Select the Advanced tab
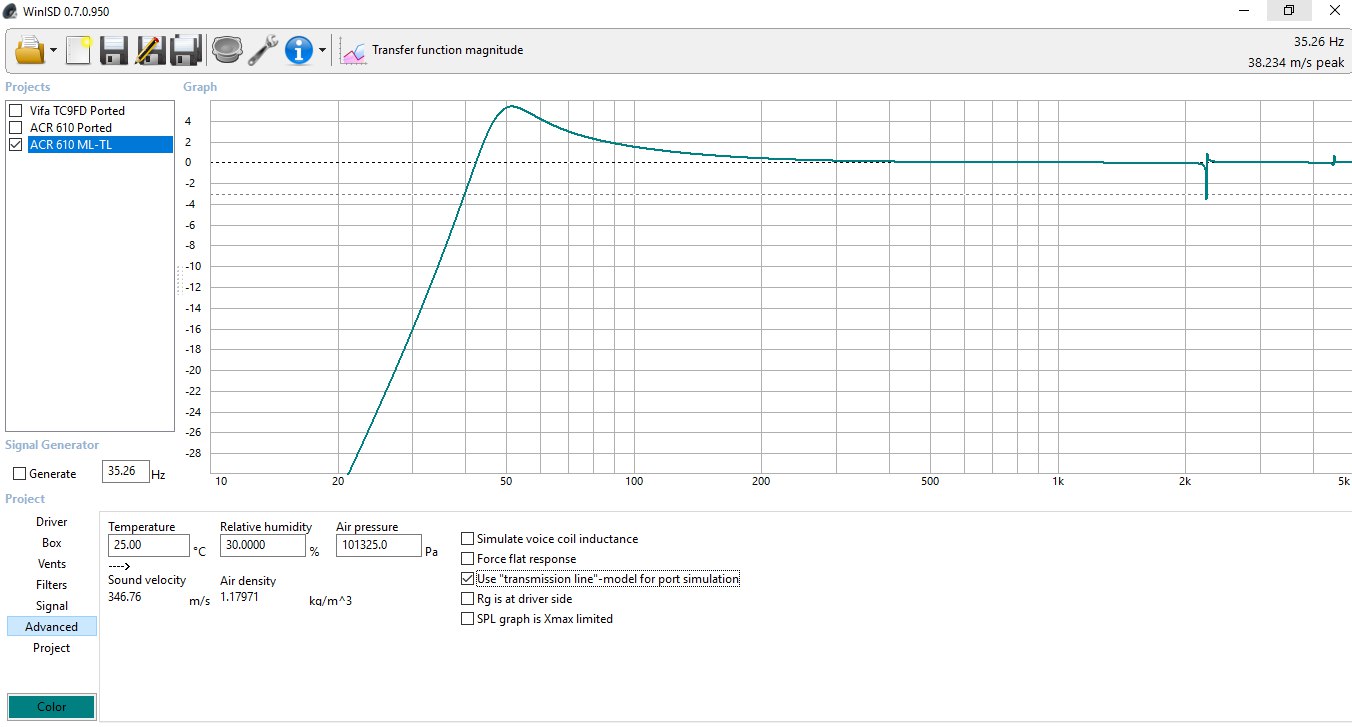The image size is (1352, 727). pos(52,627)
